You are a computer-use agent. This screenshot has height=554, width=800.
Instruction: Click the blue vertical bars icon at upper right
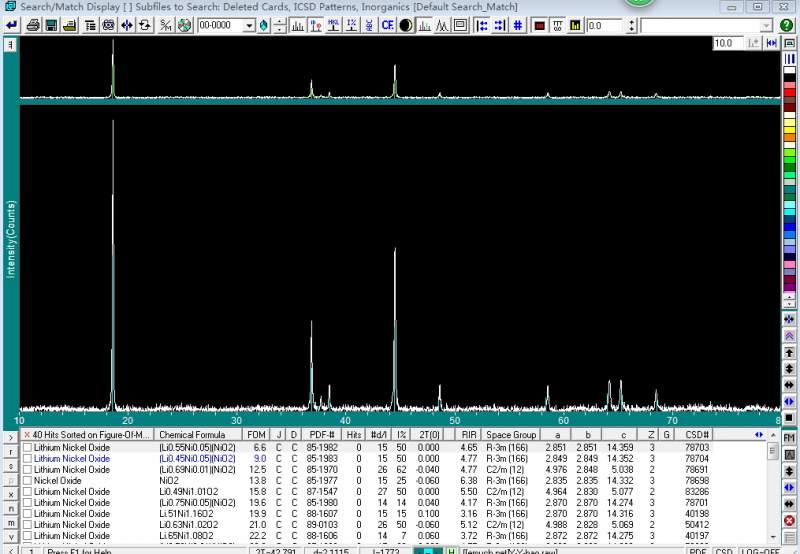789,59
